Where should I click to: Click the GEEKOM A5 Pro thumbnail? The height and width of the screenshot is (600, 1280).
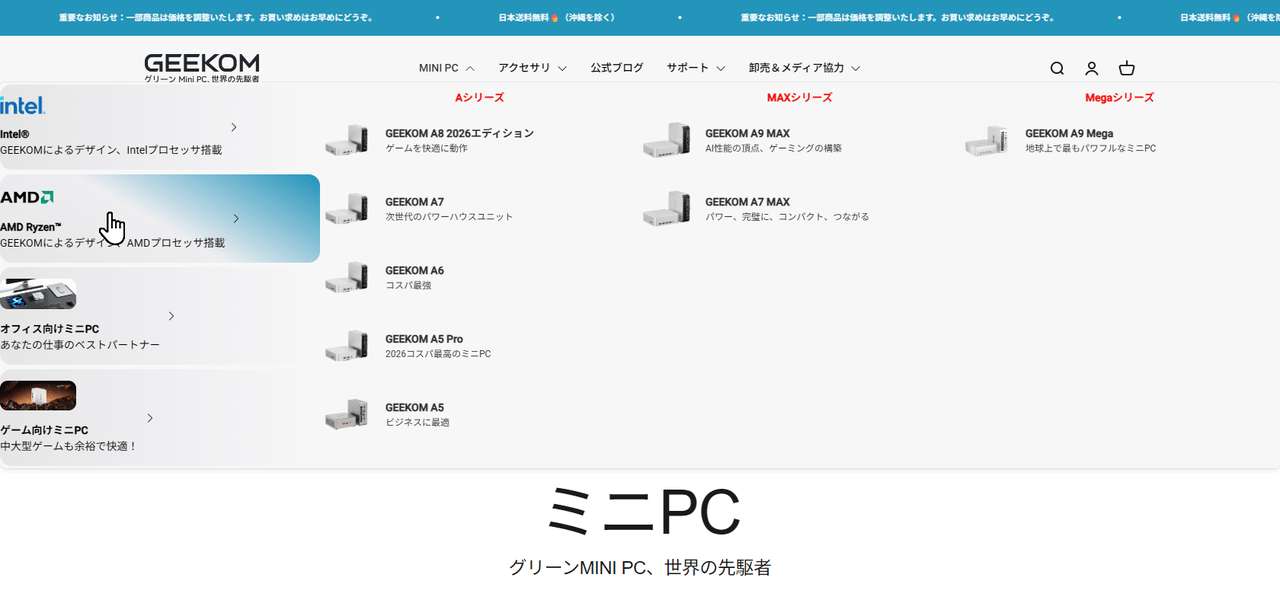[x=349, y=344]
